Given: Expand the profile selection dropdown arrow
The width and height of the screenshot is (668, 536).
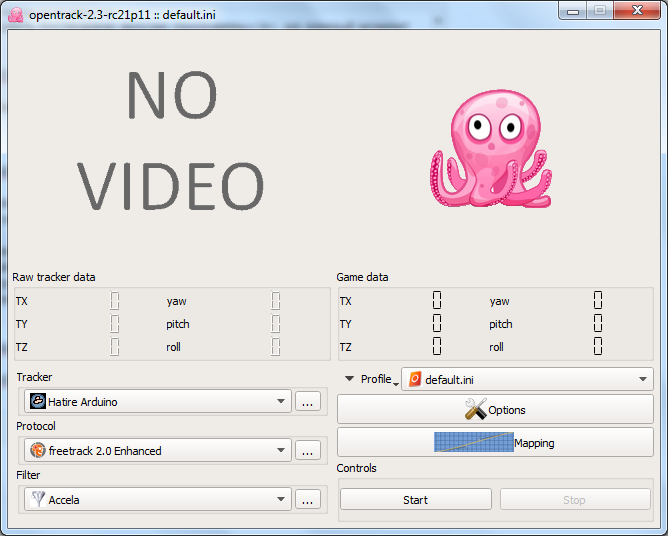Looking at the screenshot, I should pos(643,379).
